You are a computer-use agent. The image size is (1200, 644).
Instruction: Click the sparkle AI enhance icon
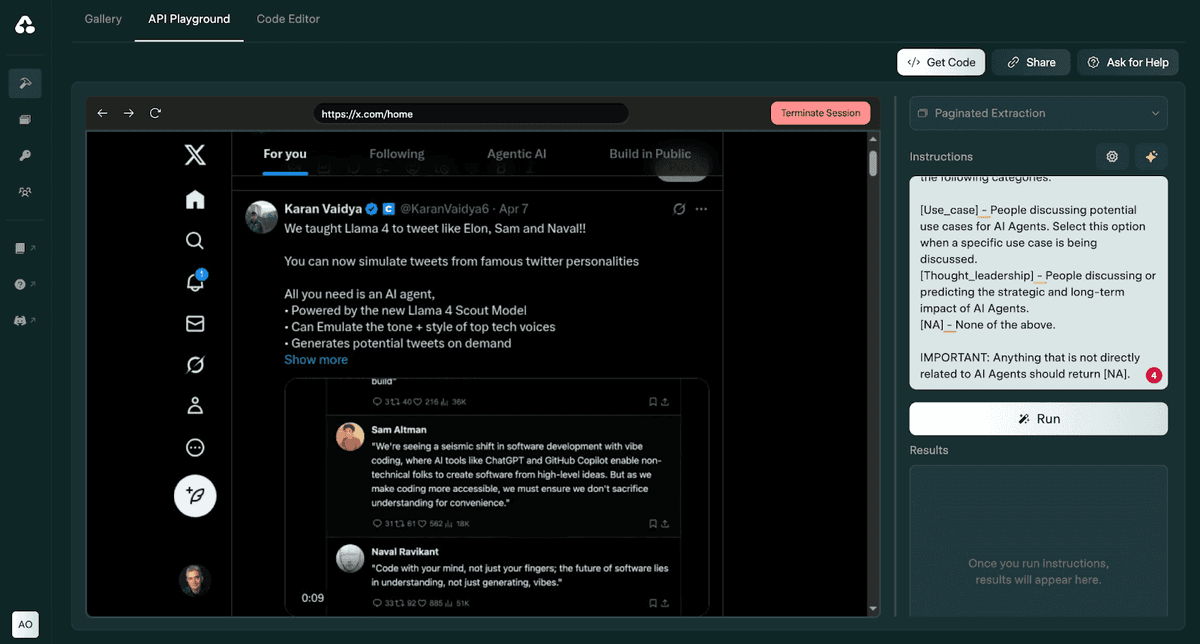point(1151,156)
